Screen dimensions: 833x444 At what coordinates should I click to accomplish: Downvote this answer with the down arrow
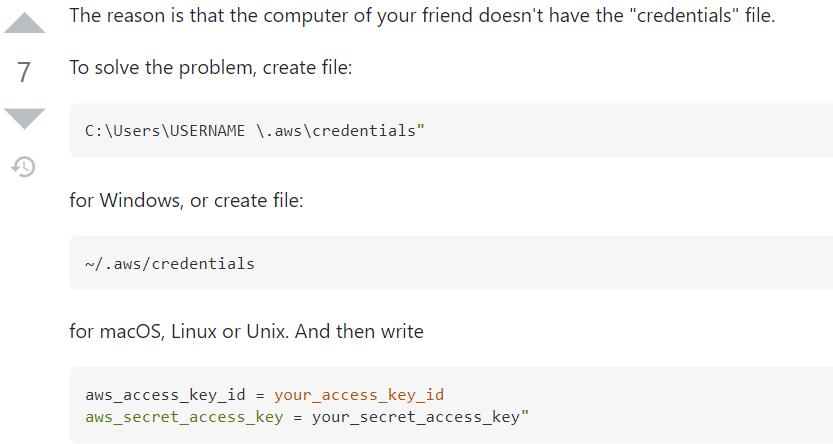coord(24,117)
